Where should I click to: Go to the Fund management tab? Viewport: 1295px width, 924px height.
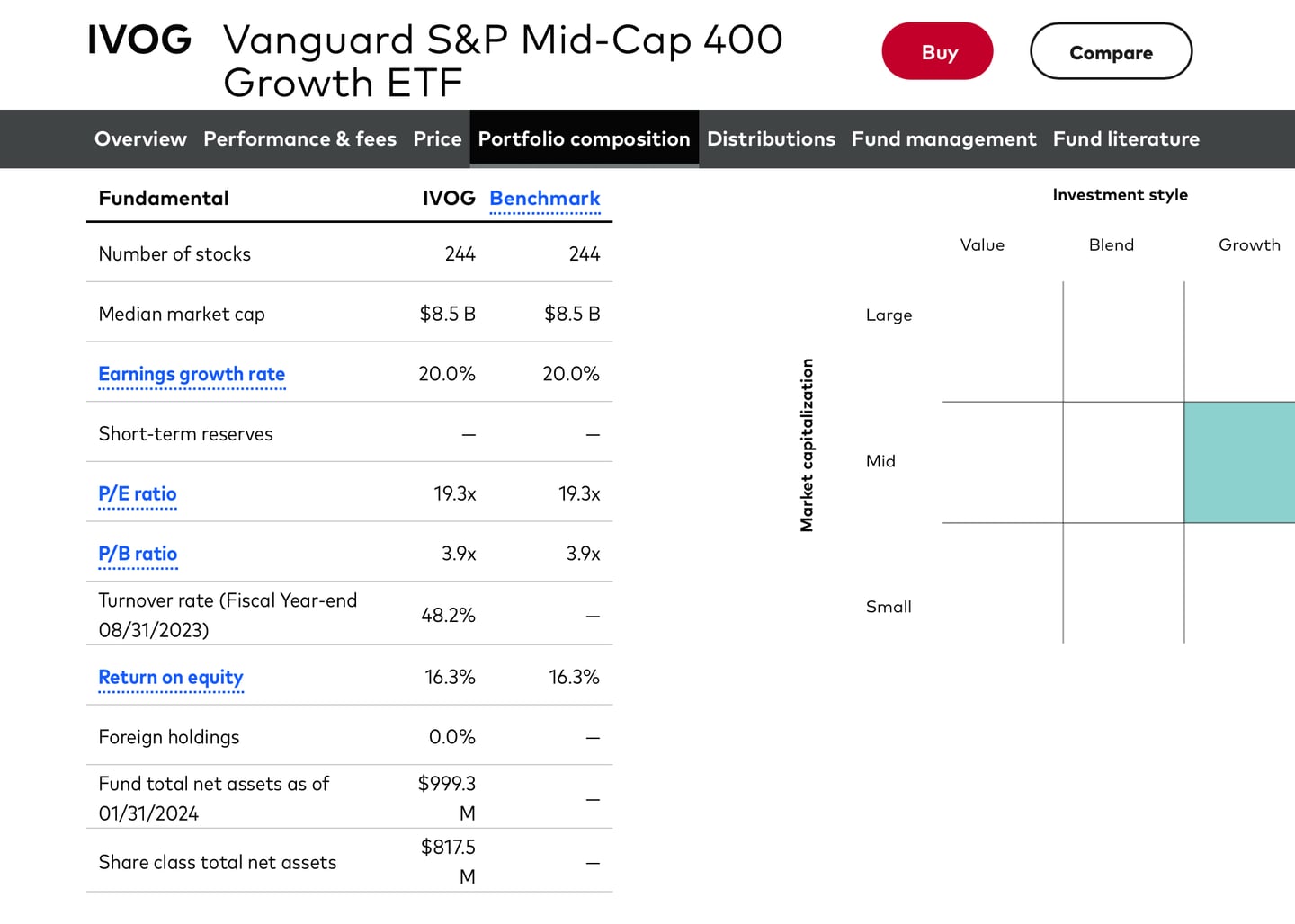tap(943, 138)
